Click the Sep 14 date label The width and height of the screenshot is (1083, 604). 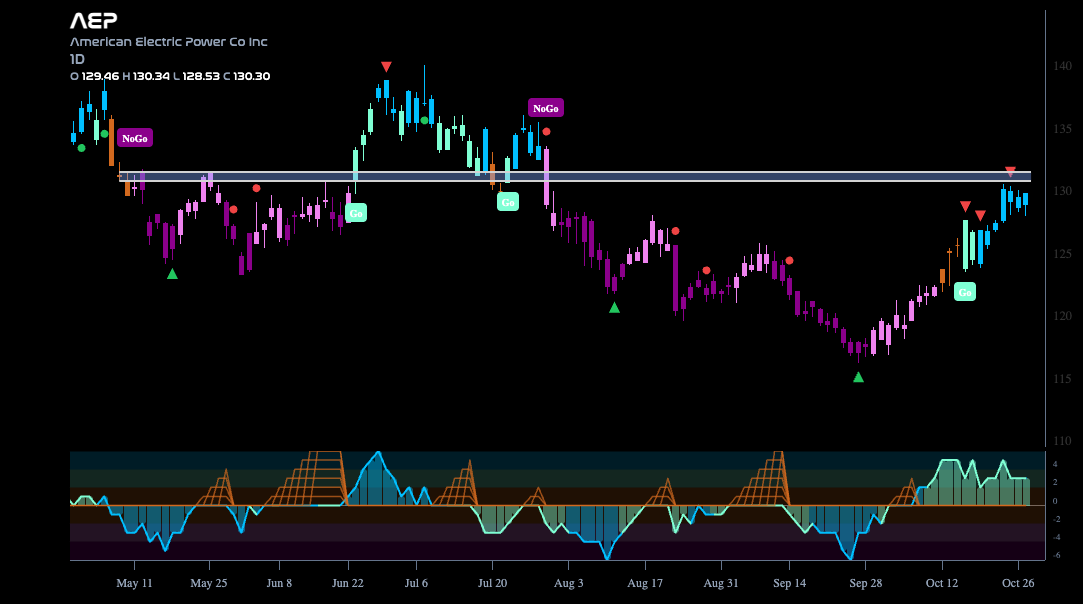789,583
